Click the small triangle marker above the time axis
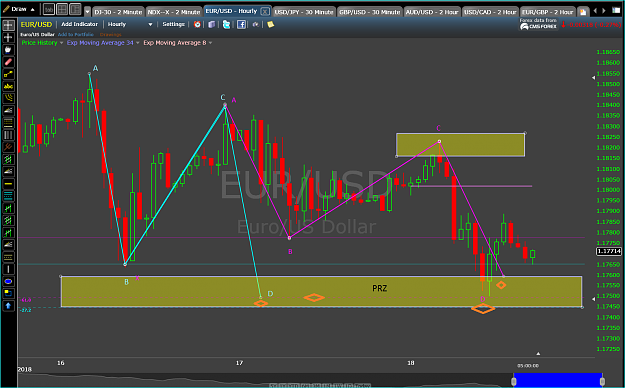This screenshot has height=388, width=625. (539, 353)
